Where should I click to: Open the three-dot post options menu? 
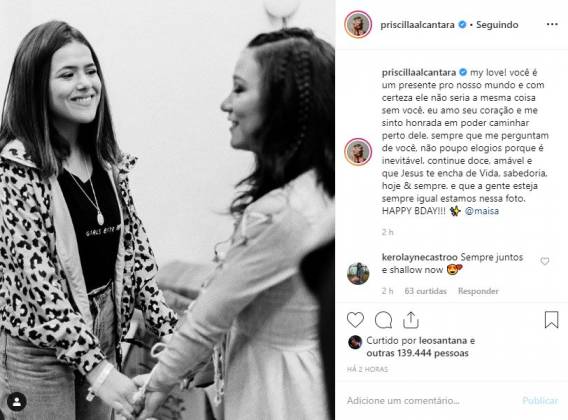[x=552, y=25]
